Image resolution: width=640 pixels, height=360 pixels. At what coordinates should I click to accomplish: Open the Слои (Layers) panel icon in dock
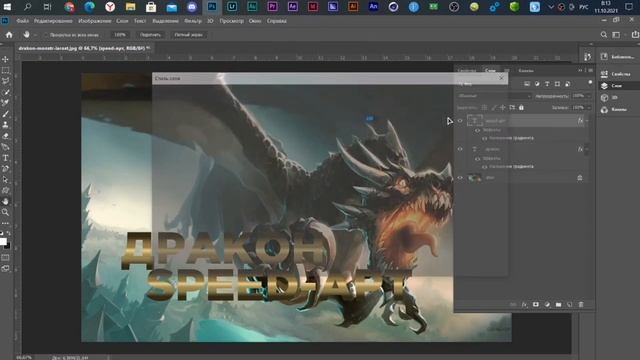604,86
